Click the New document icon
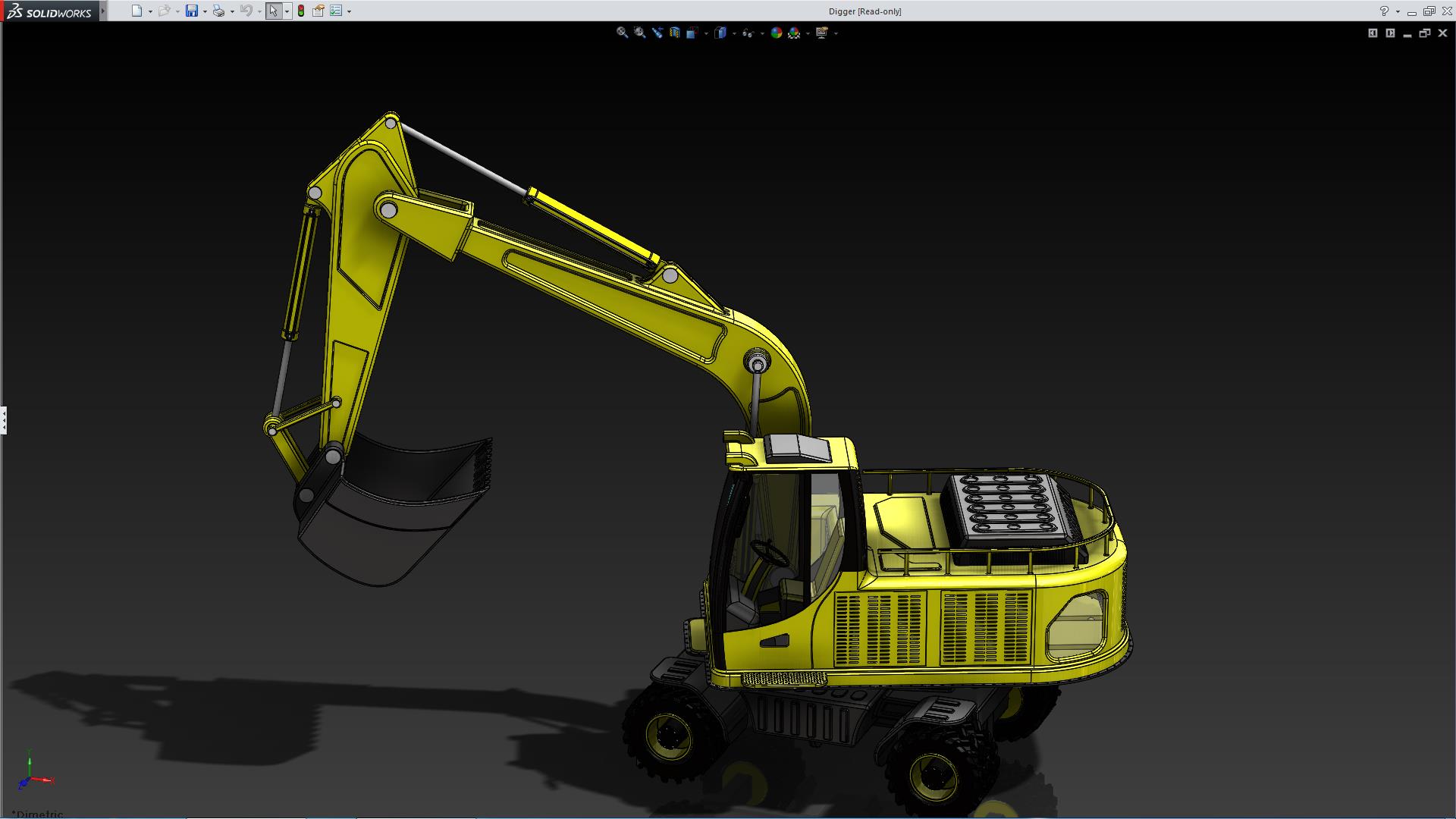Image resolution: width=1456 pixels, height=819 pixels. pyautogui.click(x=136, y=11)
